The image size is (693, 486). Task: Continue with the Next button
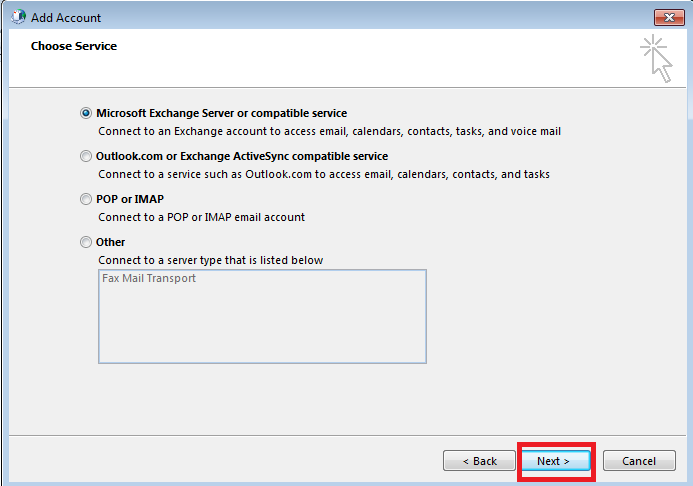[x=556, y=461]
